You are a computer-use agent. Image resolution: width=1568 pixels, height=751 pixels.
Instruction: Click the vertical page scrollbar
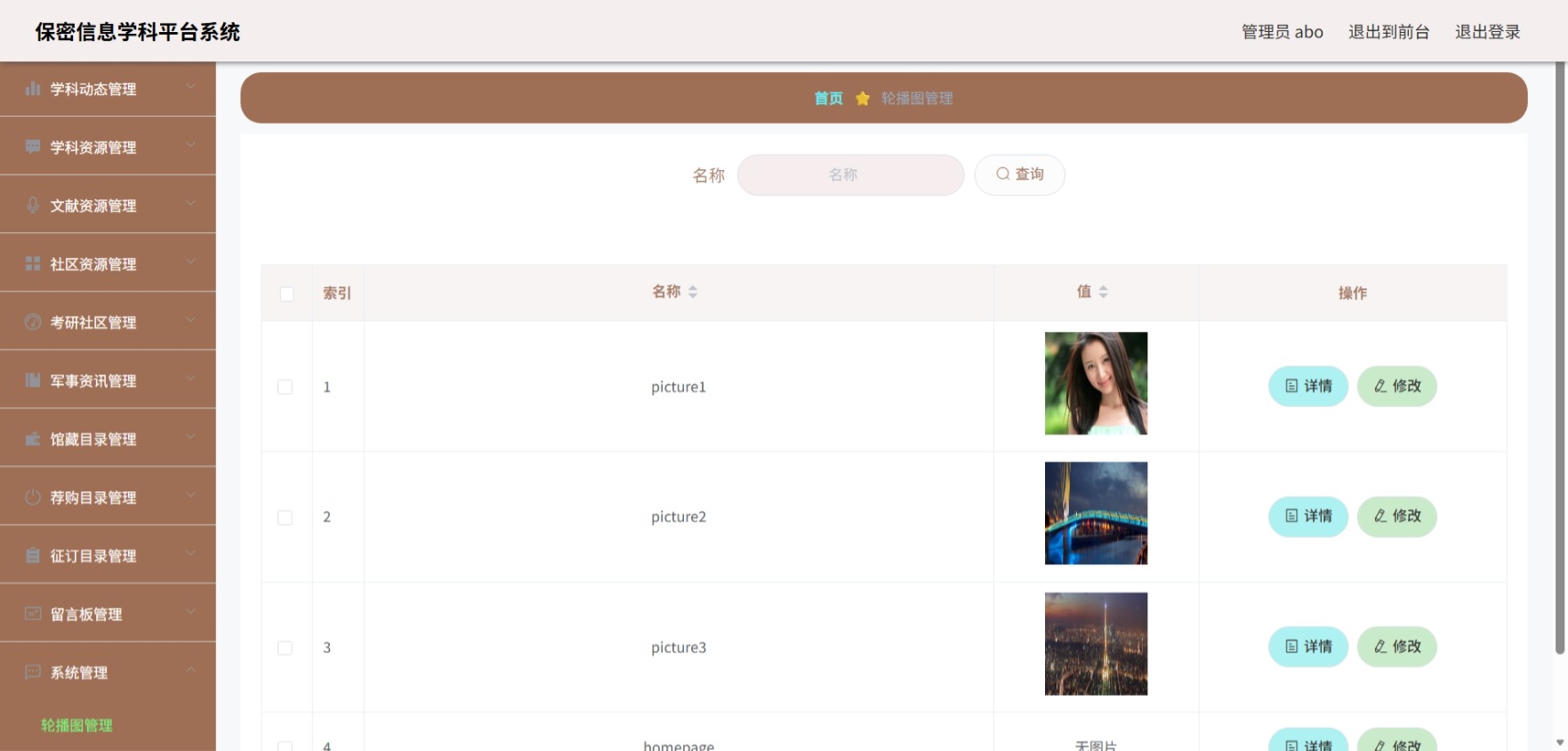pyautogui.click(x=1559, y=358)
